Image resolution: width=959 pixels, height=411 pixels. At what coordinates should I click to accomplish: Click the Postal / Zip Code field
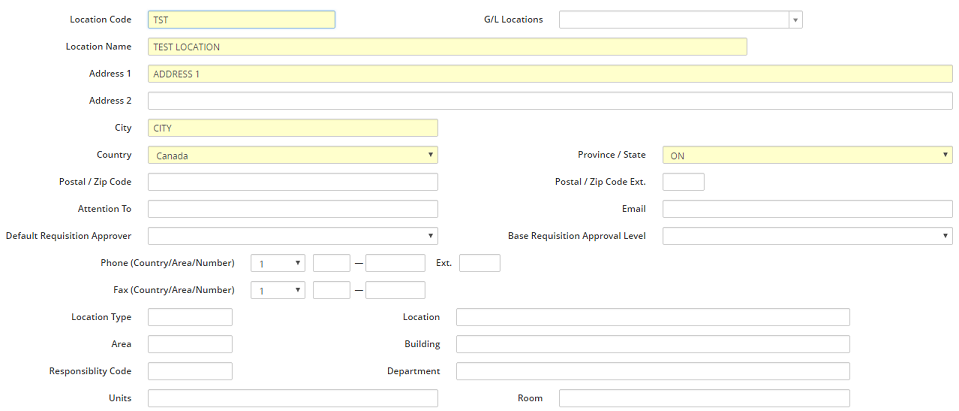pos(292,182)
